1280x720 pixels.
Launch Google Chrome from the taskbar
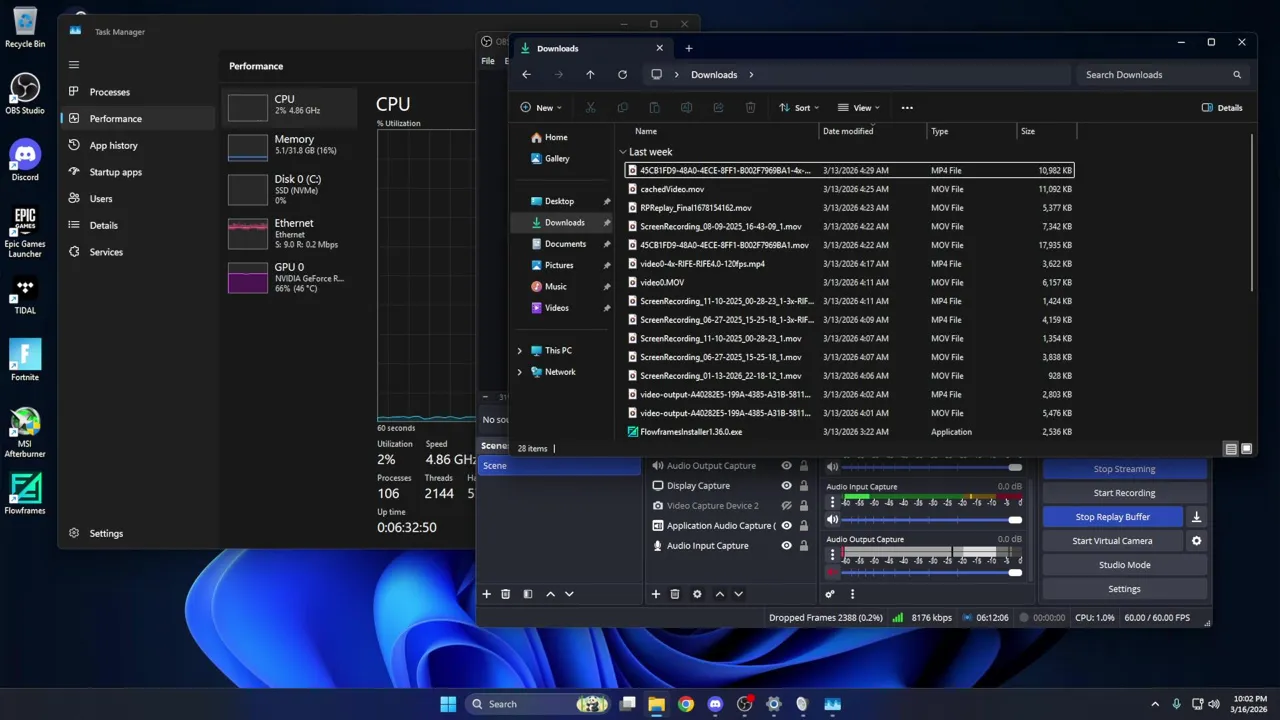coord(686,704)
